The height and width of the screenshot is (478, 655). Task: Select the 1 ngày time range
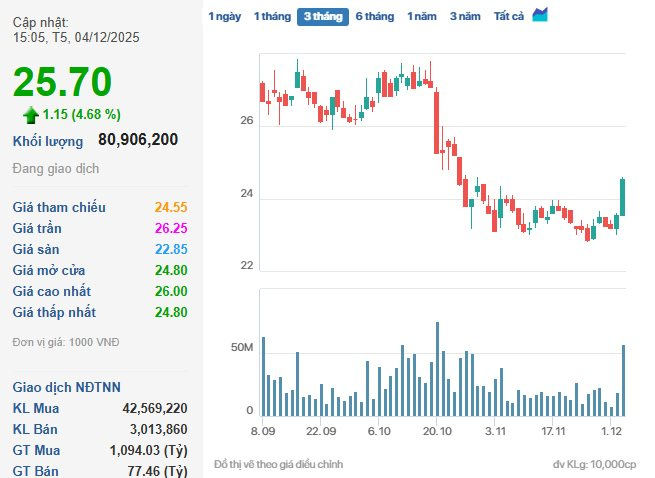[x=224, y=16]
